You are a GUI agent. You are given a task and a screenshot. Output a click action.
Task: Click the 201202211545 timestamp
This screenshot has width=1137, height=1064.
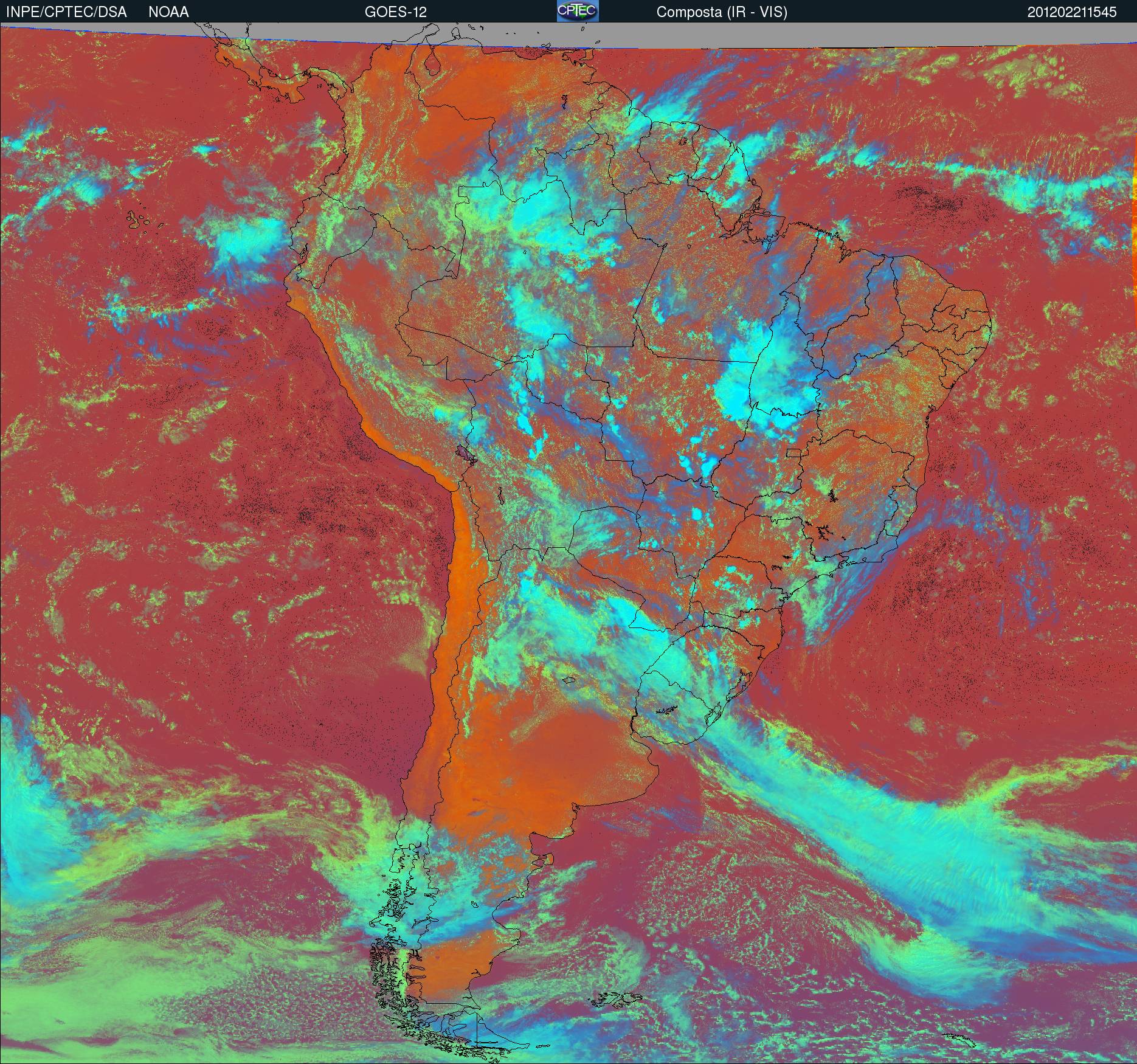point(1072,12)
